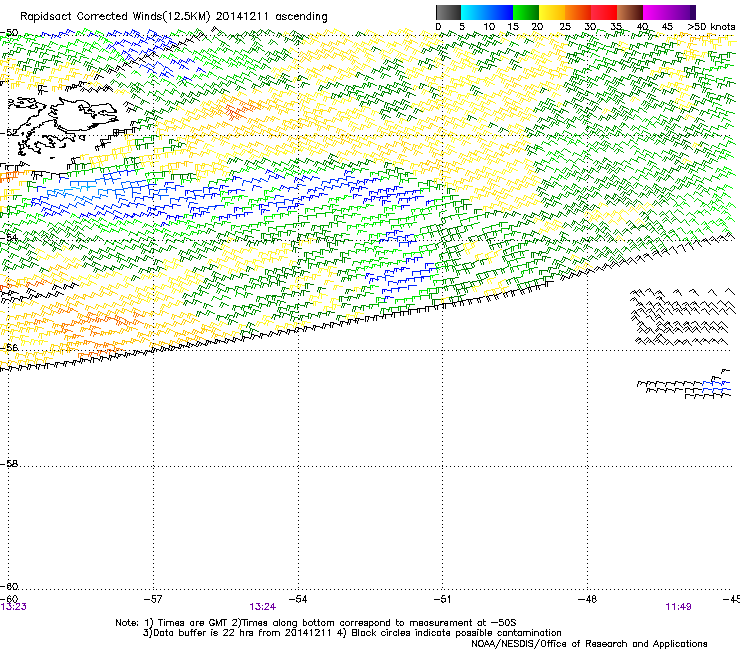Click the 'Times are GMT' note line
Viewport: 740px width, 650px height.
pyautogui.click(x=315, y=623)
